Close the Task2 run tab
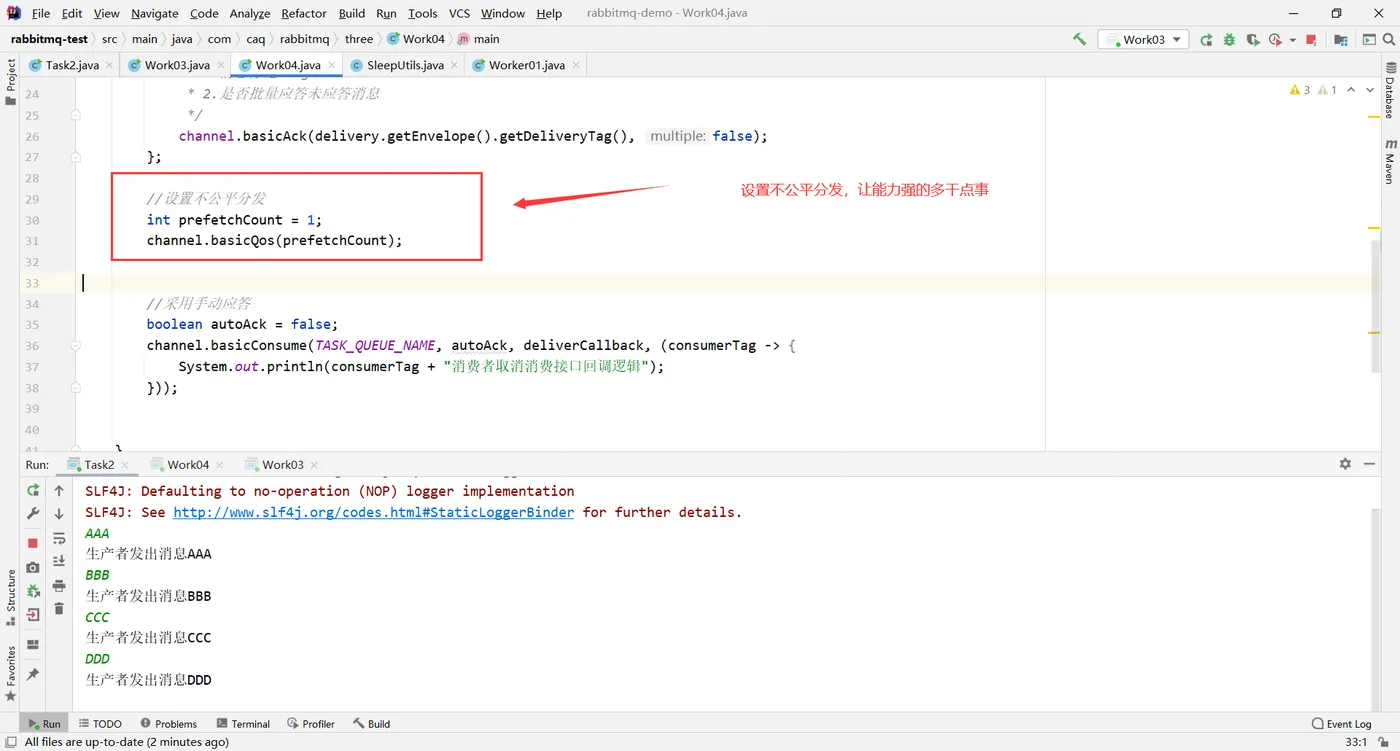This screenshot has width=1400, height=751. coord(125,465)
